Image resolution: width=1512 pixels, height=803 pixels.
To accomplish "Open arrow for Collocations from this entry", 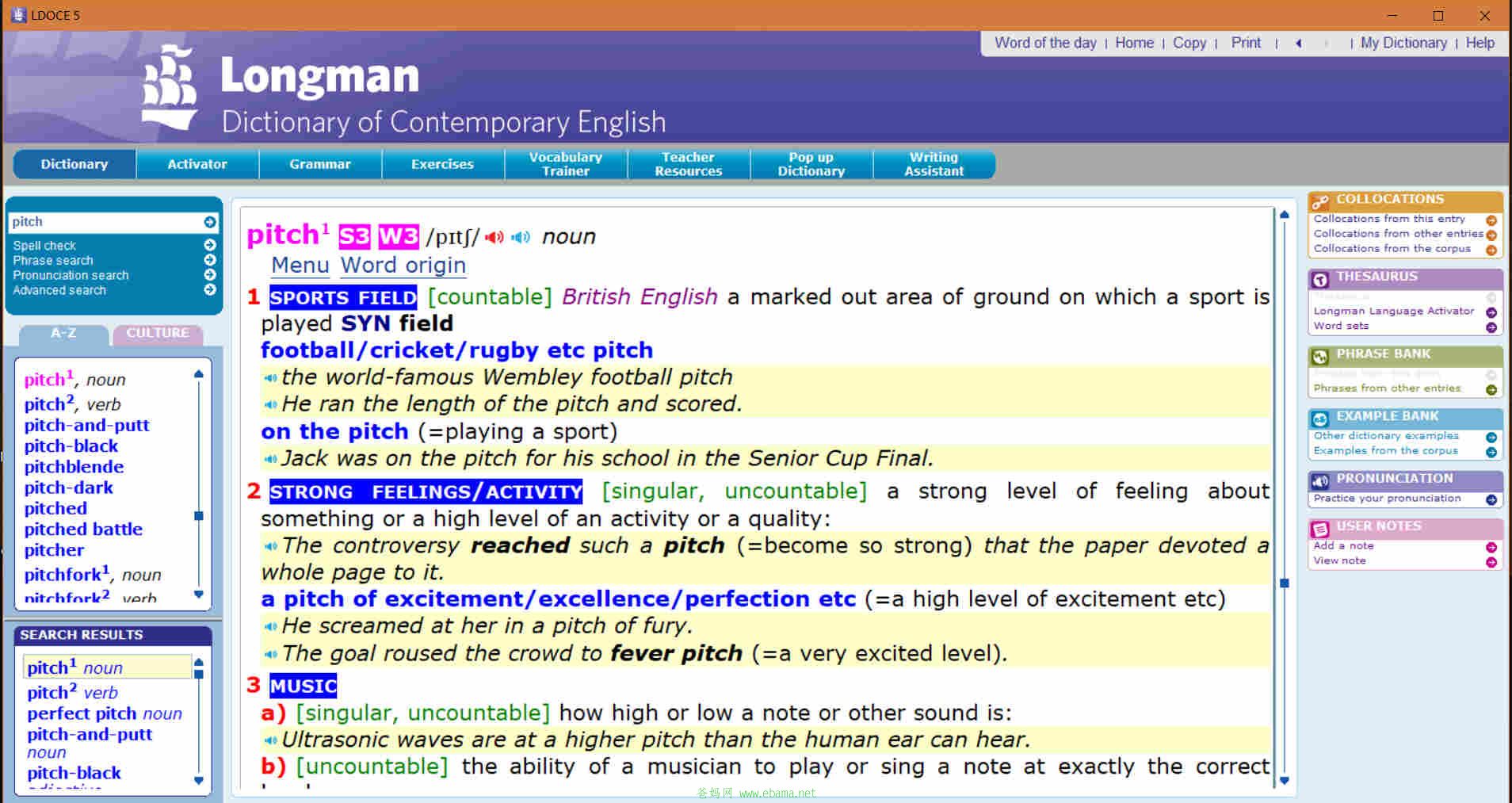I will [x=1491, y=220].
